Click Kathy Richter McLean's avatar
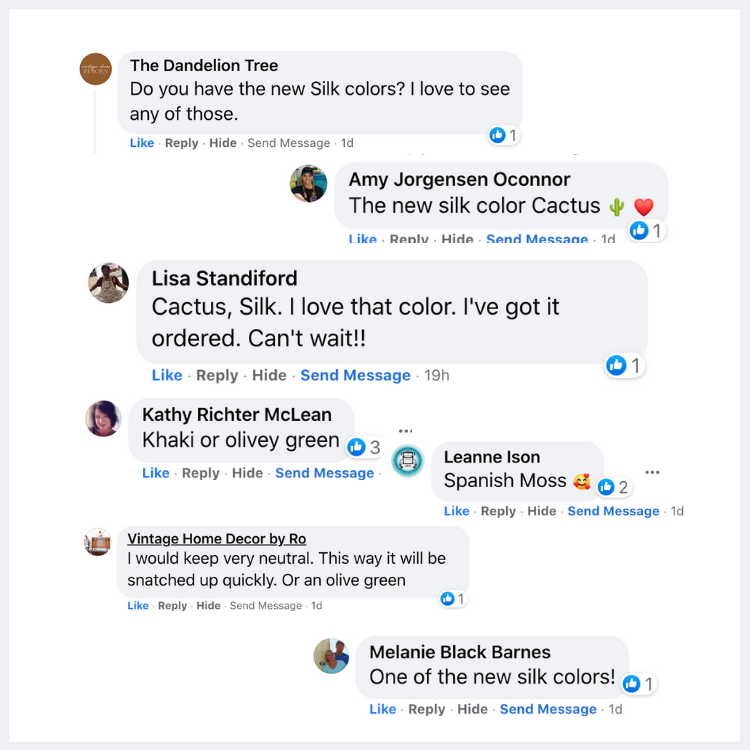750x750 pixels. (x=103, y=418)
